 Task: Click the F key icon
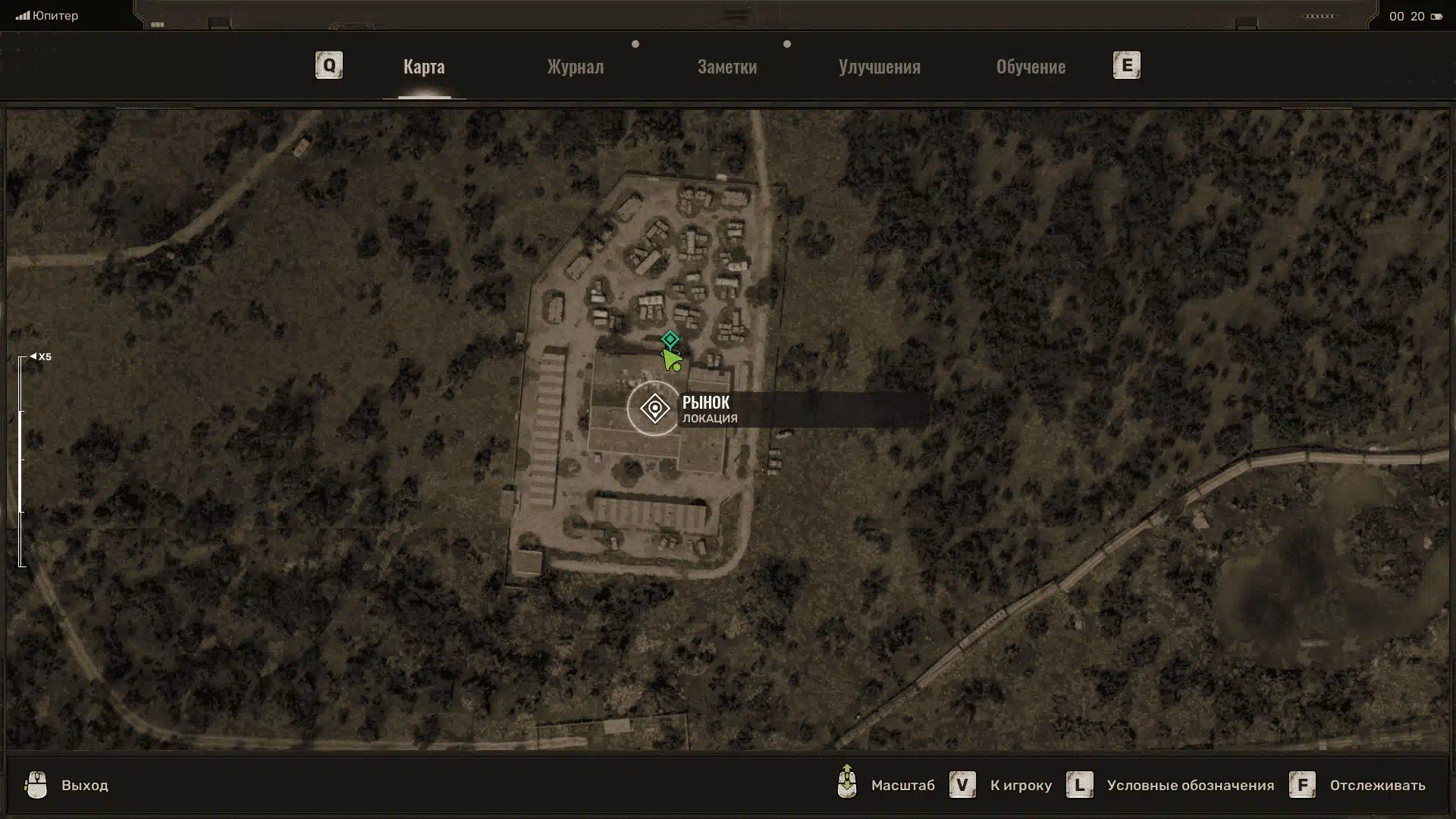pyautogui.click(x=1302, y=785)
